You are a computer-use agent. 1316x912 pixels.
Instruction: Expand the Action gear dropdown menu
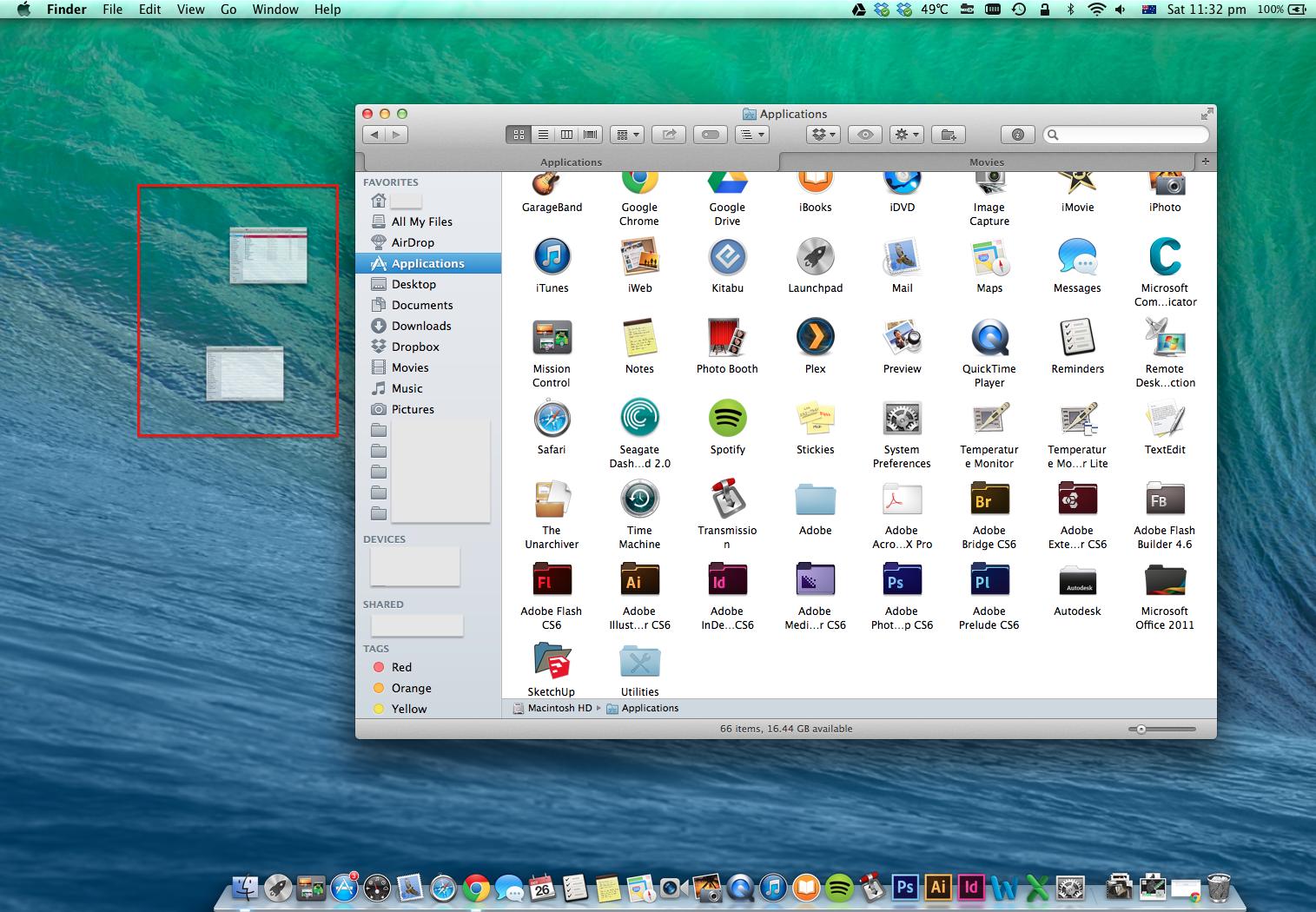[907, 135]
